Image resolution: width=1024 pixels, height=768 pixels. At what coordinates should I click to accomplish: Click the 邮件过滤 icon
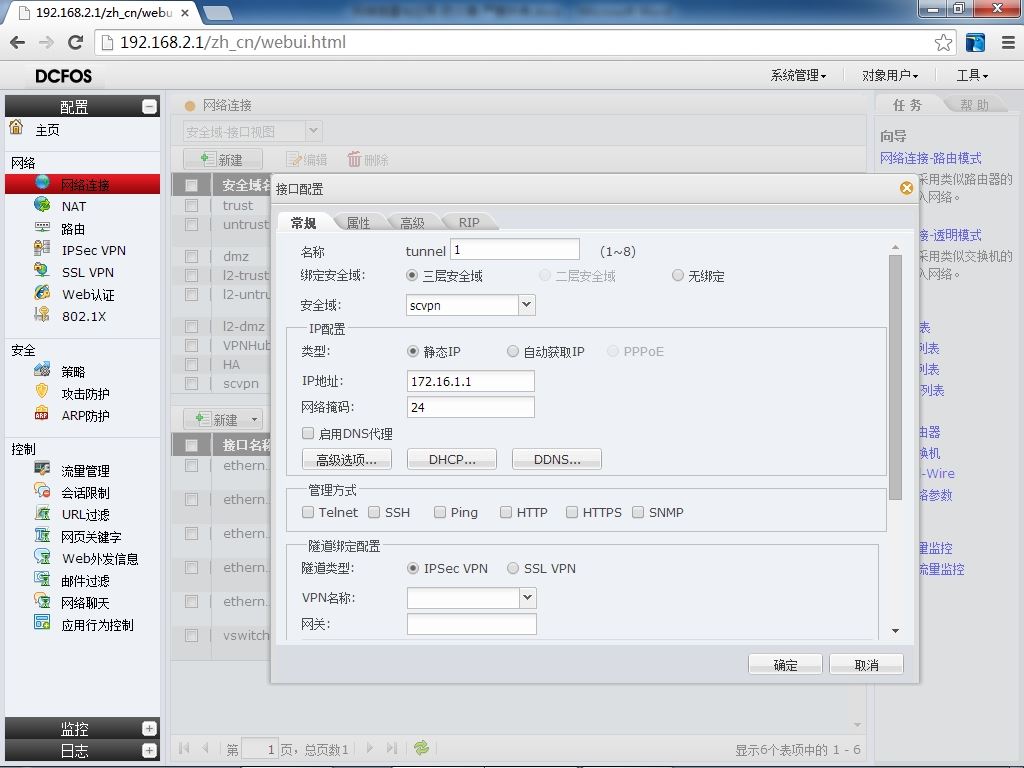point(42,579)
